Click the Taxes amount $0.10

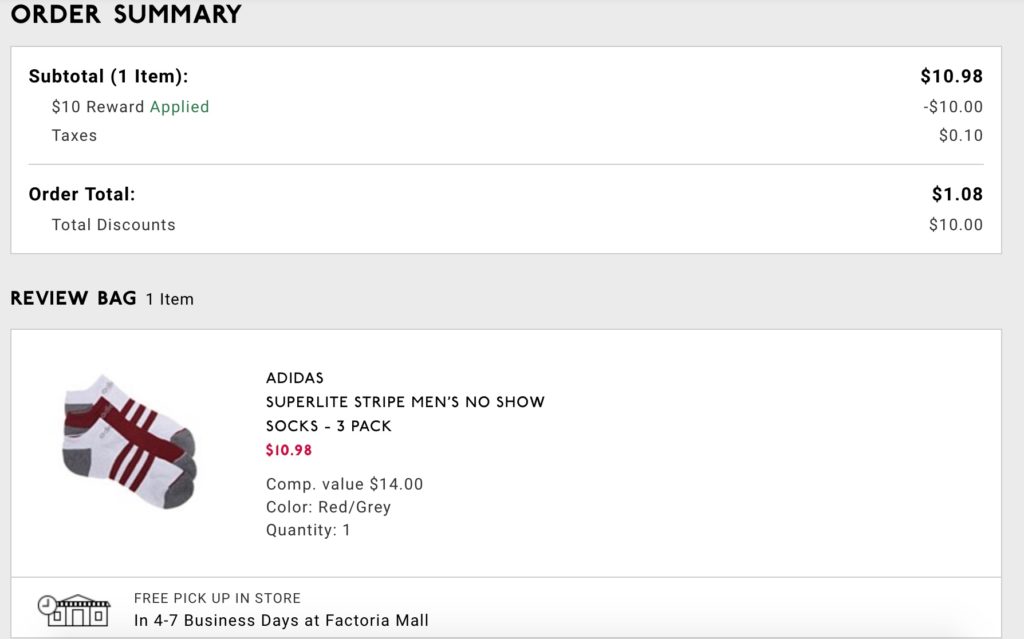961,135
